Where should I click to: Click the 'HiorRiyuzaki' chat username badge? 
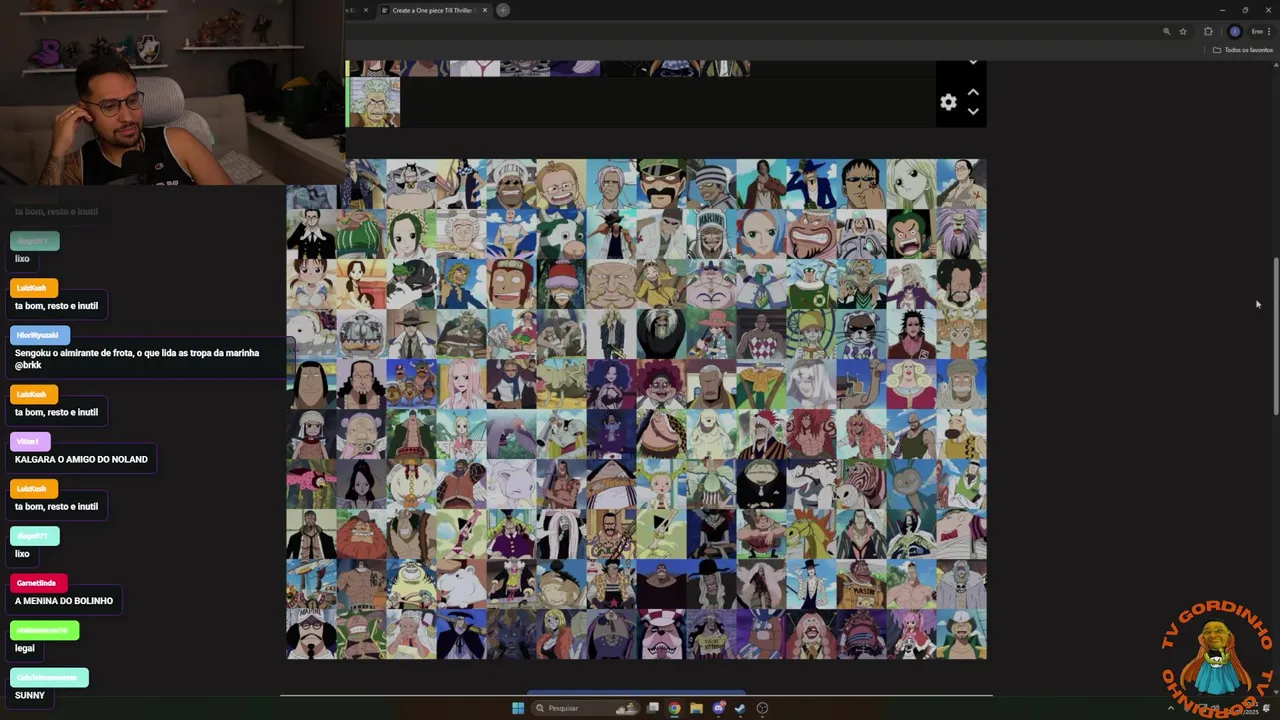[40, 335]
